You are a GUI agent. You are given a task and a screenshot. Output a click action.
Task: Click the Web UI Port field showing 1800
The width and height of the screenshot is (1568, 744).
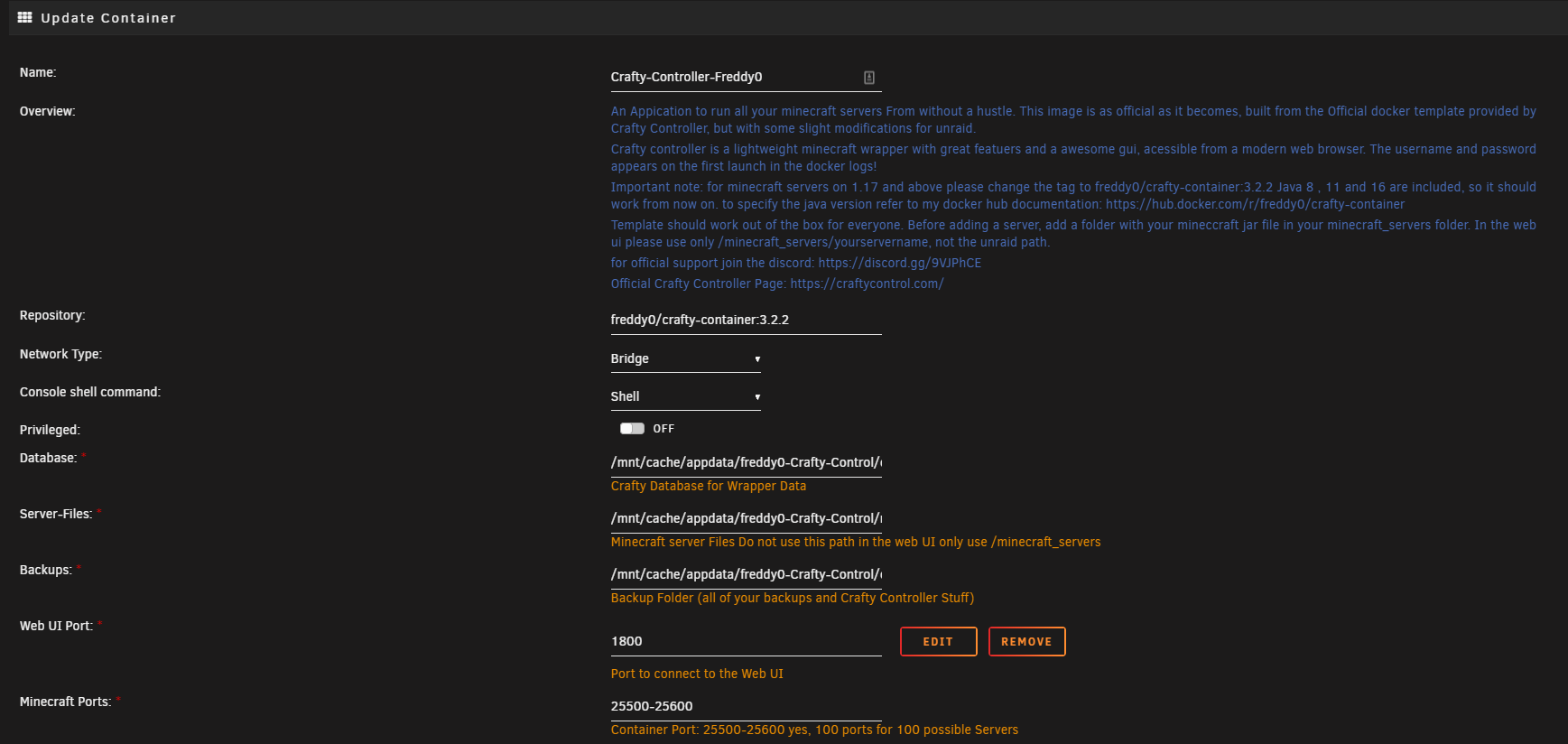tap(746, 642)
